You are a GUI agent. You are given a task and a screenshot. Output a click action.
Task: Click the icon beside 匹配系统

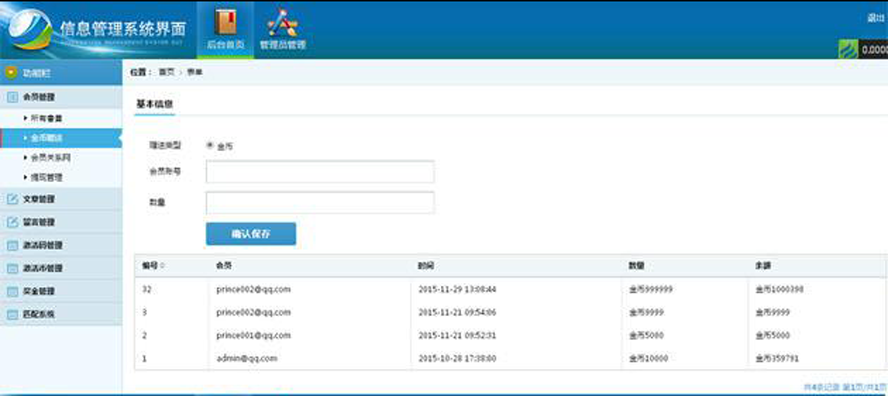click(12, 314)
